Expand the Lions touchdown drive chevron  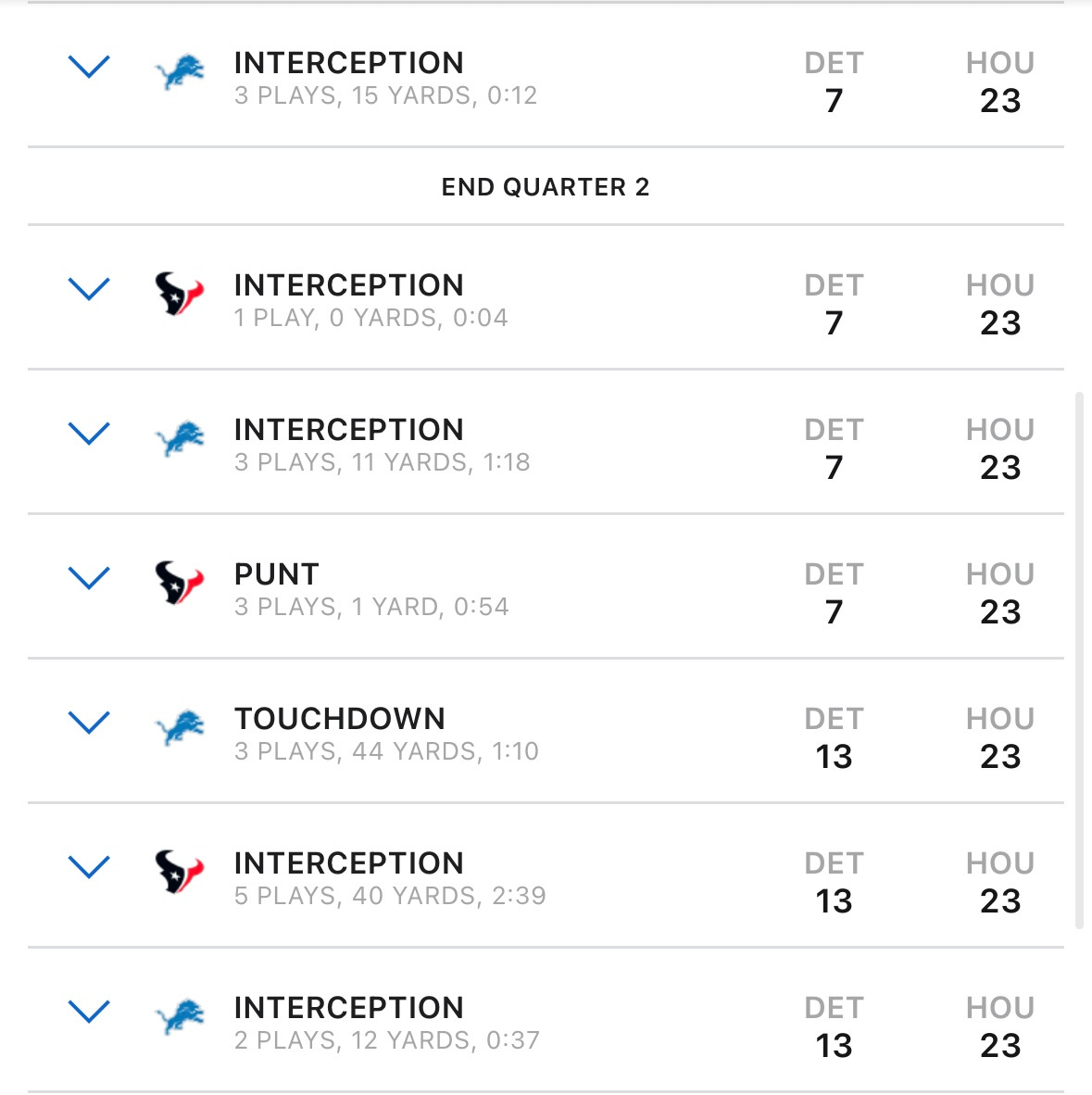coord(89,723)
